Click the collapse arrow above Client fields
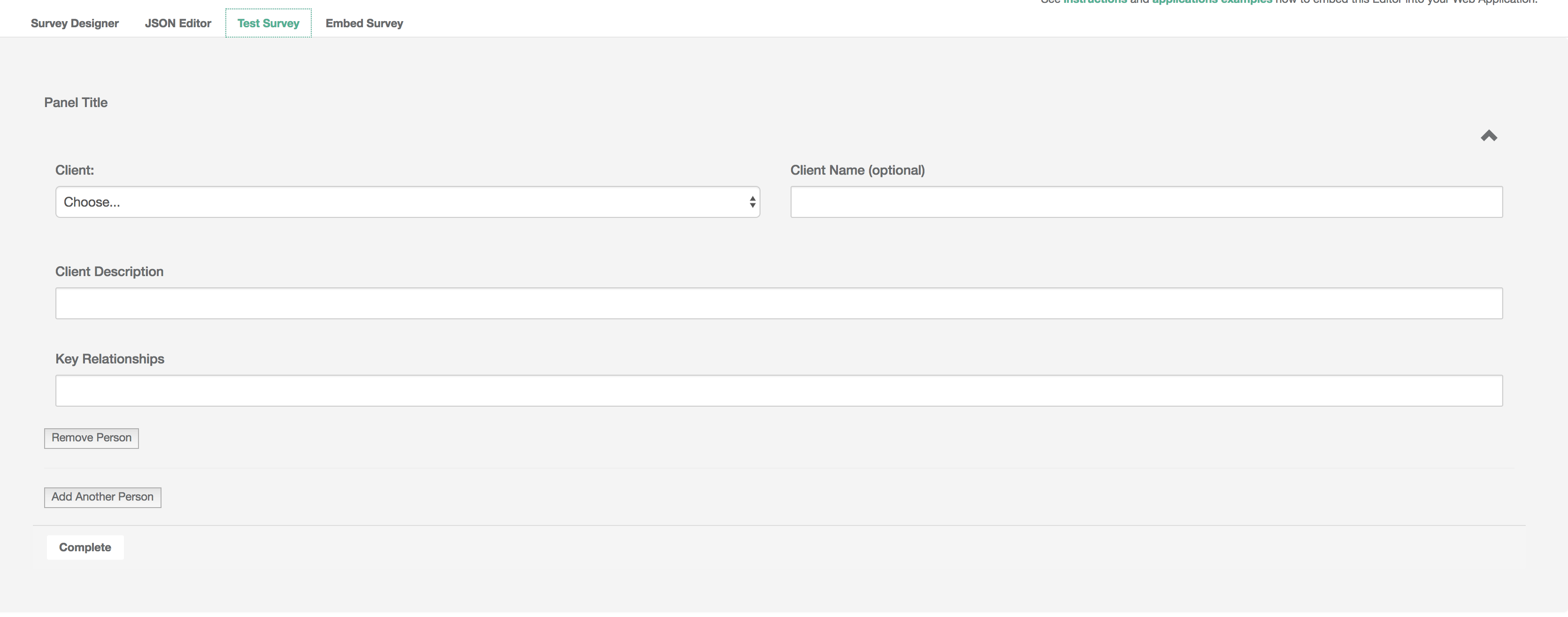 pyautogui.click(x=1490, y=135)
